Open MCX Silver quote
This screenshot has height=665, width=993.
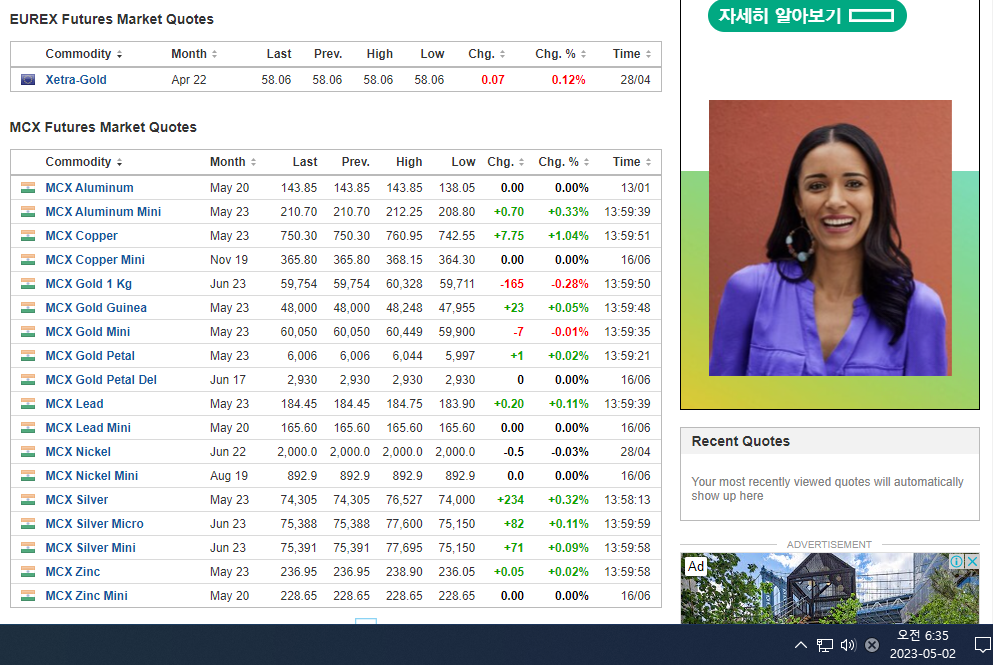pos(77,501)
